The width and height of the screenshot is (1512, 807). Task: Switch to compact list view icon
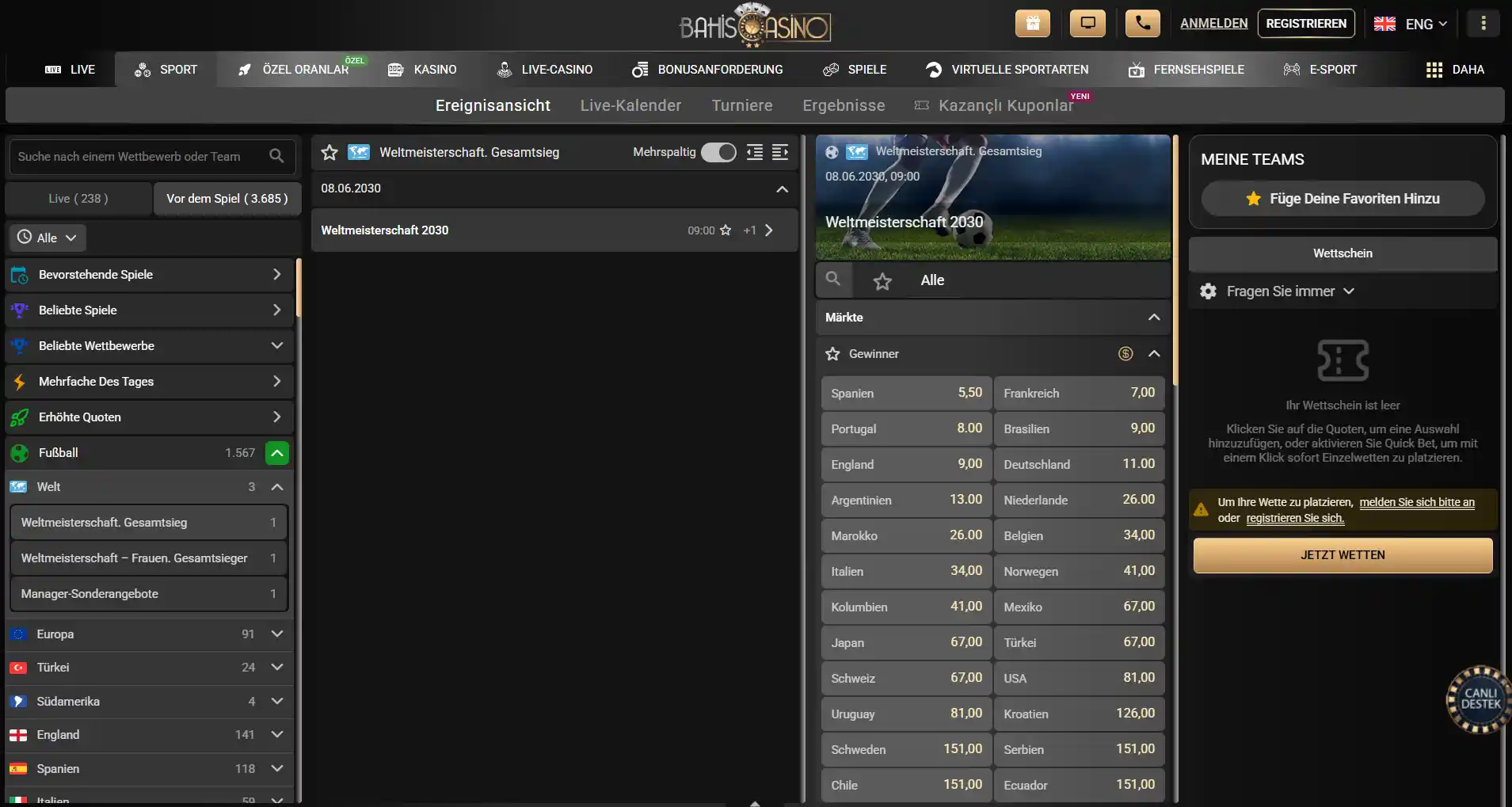coord(755,152)
